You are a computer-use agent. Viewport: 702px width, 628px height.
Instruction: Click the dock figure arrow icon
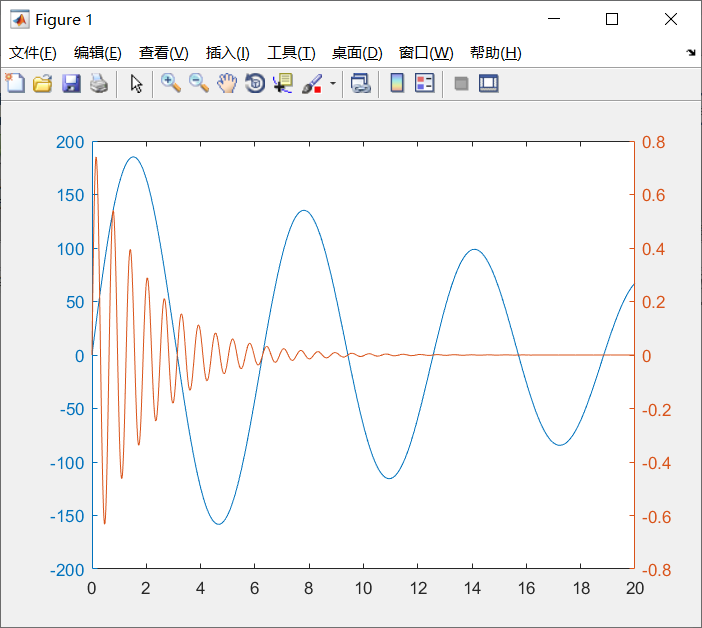691,53
